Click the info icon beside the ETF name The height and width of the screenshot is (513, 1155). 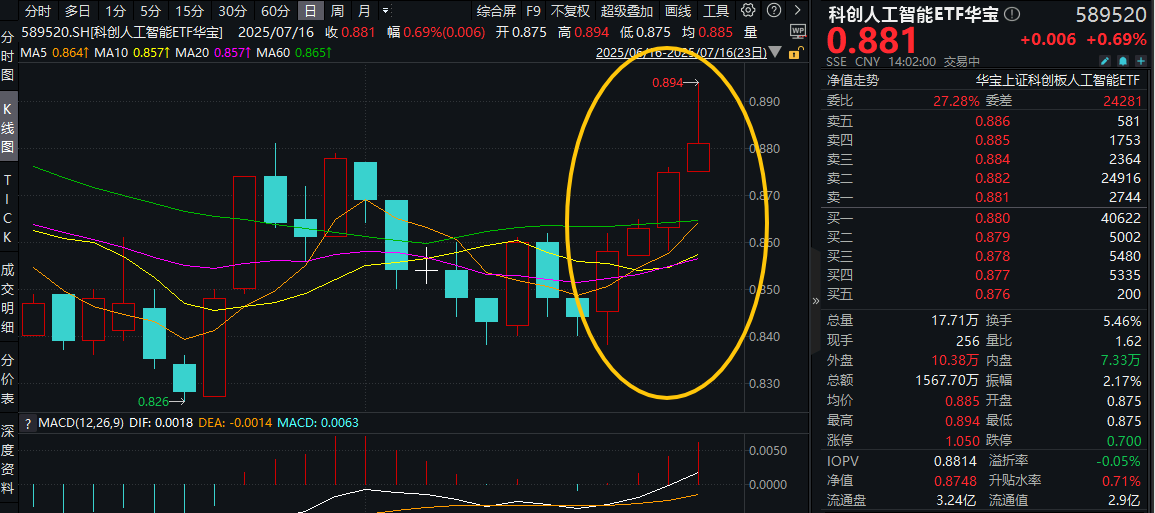pyautogui.click(x=1012, y=14)
